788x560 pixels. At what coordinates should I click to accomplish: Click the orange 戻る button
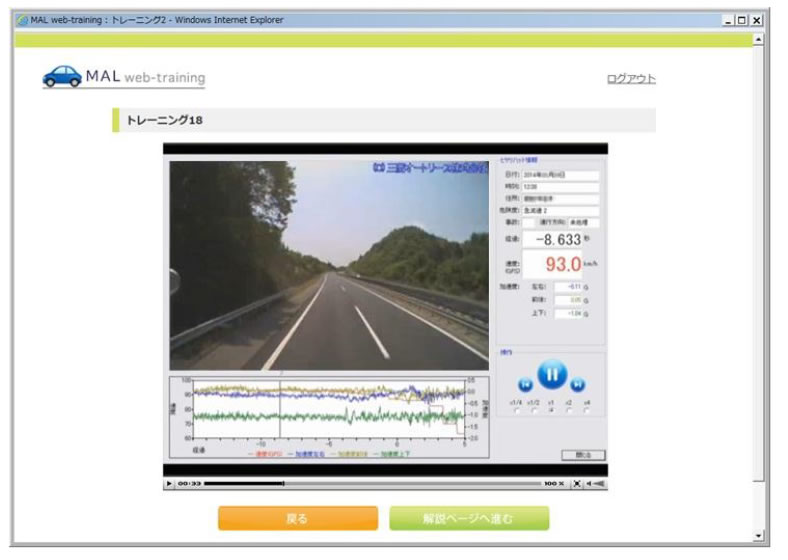298,518
